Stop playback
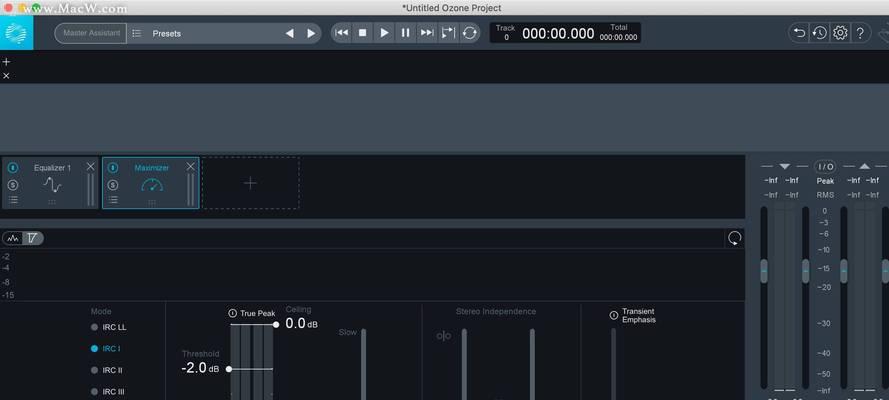The image size is (889, 400). 363,33
